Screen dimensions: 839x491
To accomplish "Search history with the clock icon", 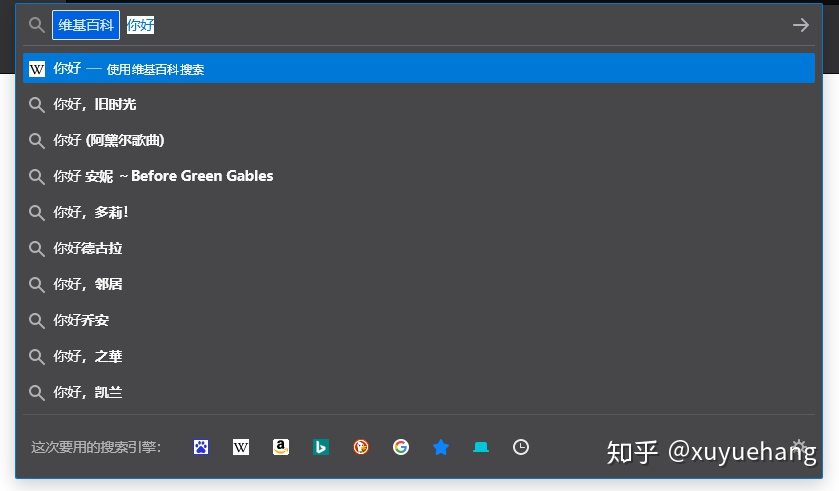I will pyautogui.click(x=521, y=447).
